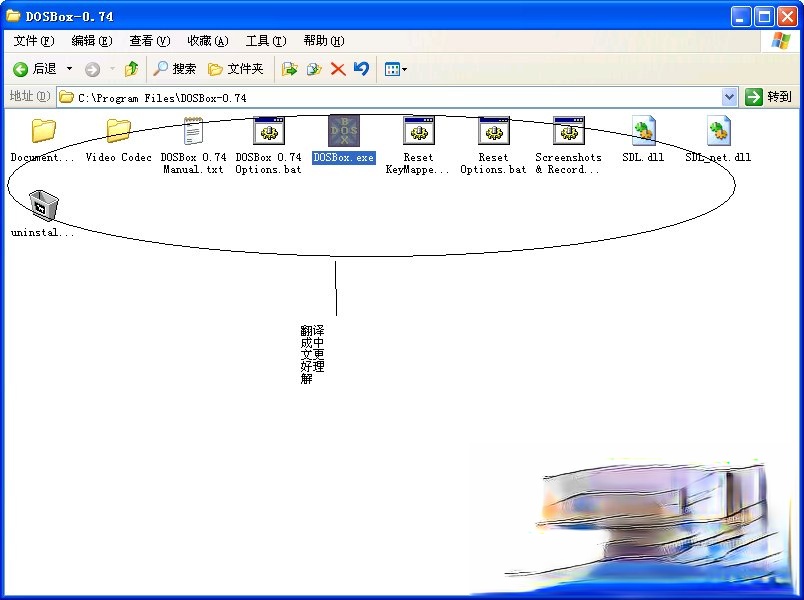The image size is (804, 600).
Task: Click the blue Undo arrow icon
Action: pyautogui.click(x=361, y=68)
